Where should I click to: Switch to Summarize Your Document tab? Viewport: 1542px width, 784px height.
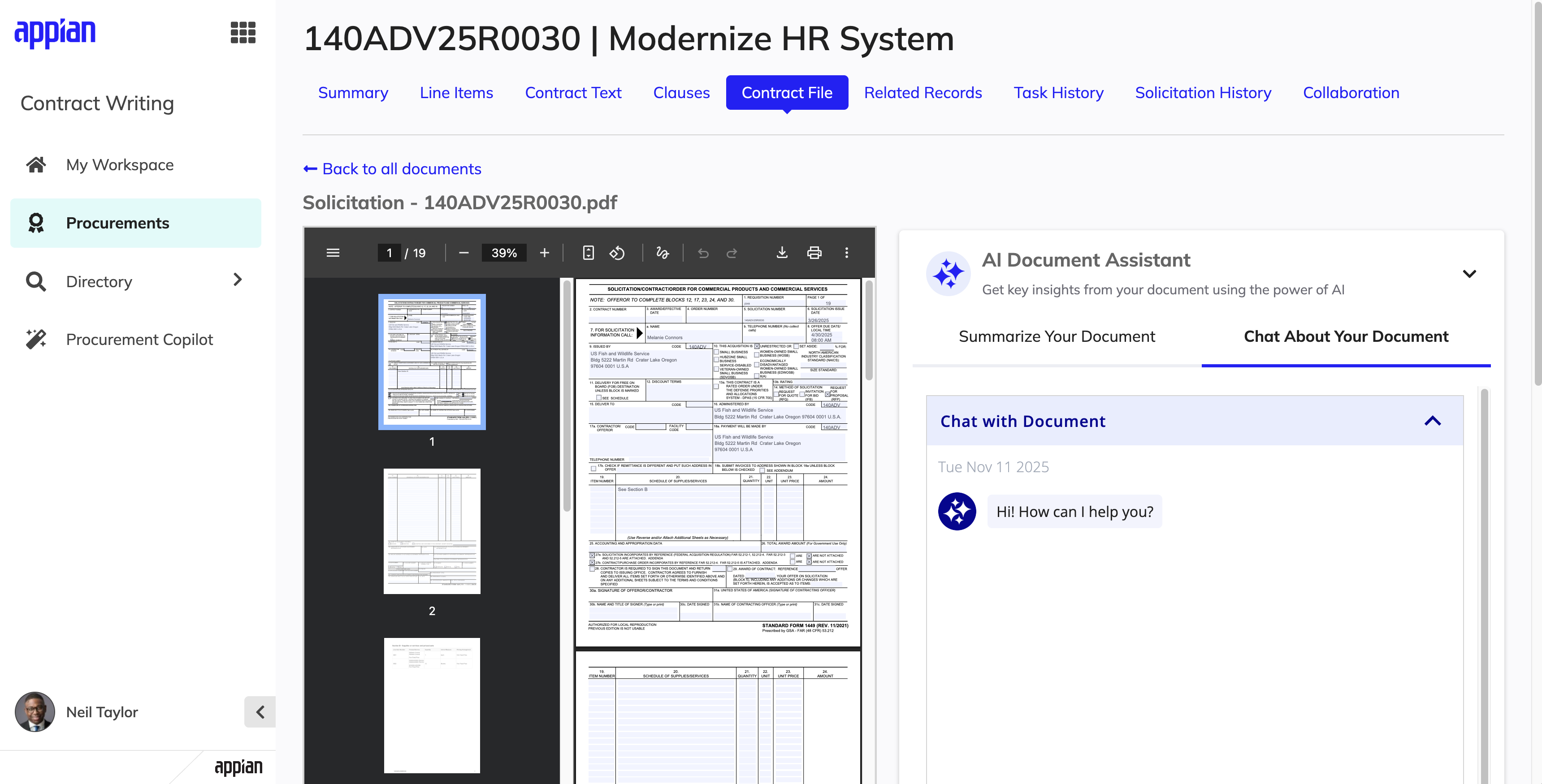(x=1057, y=336)
